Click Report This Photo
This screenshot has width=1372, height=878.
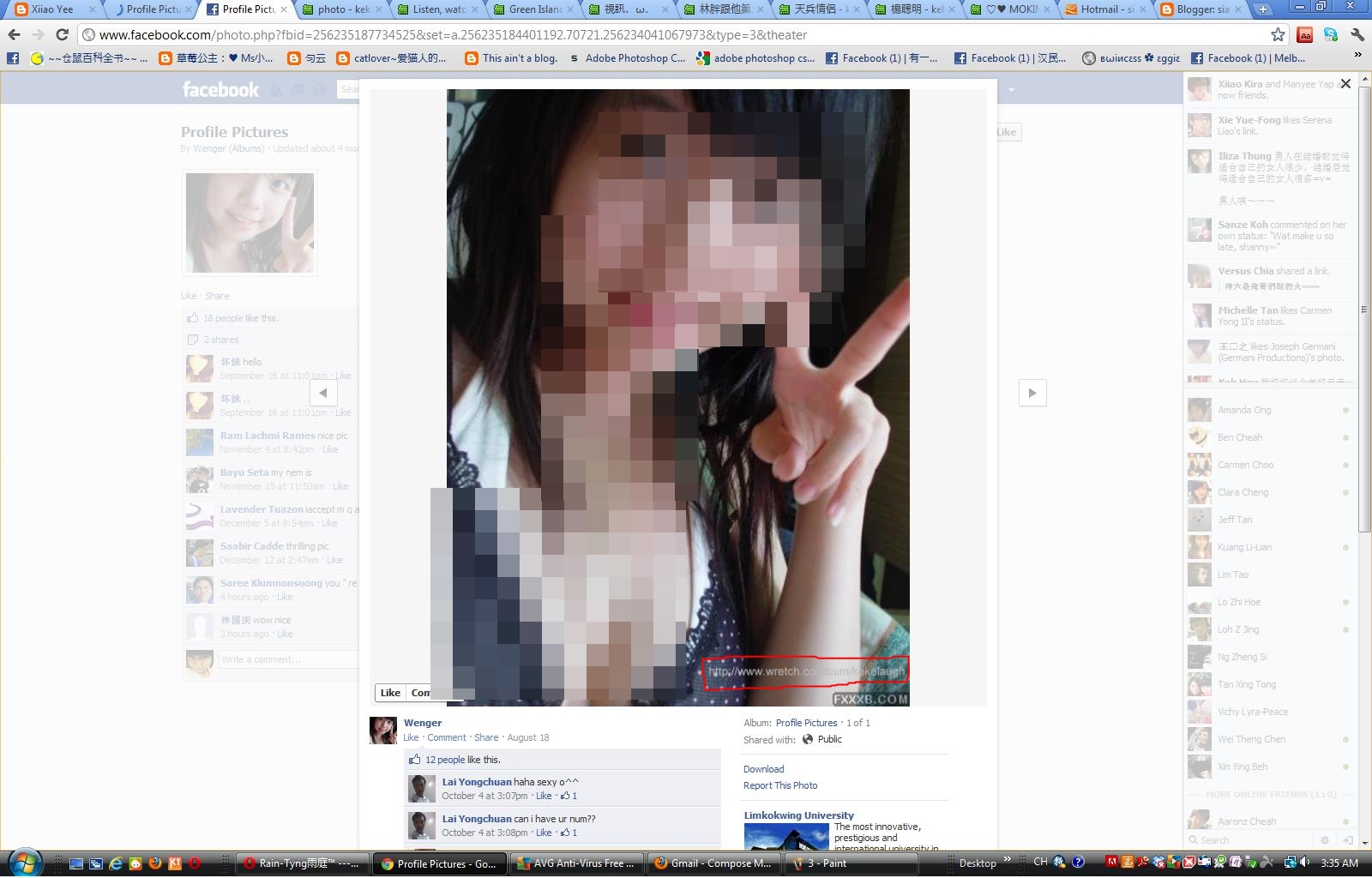(x=780, y=785)
